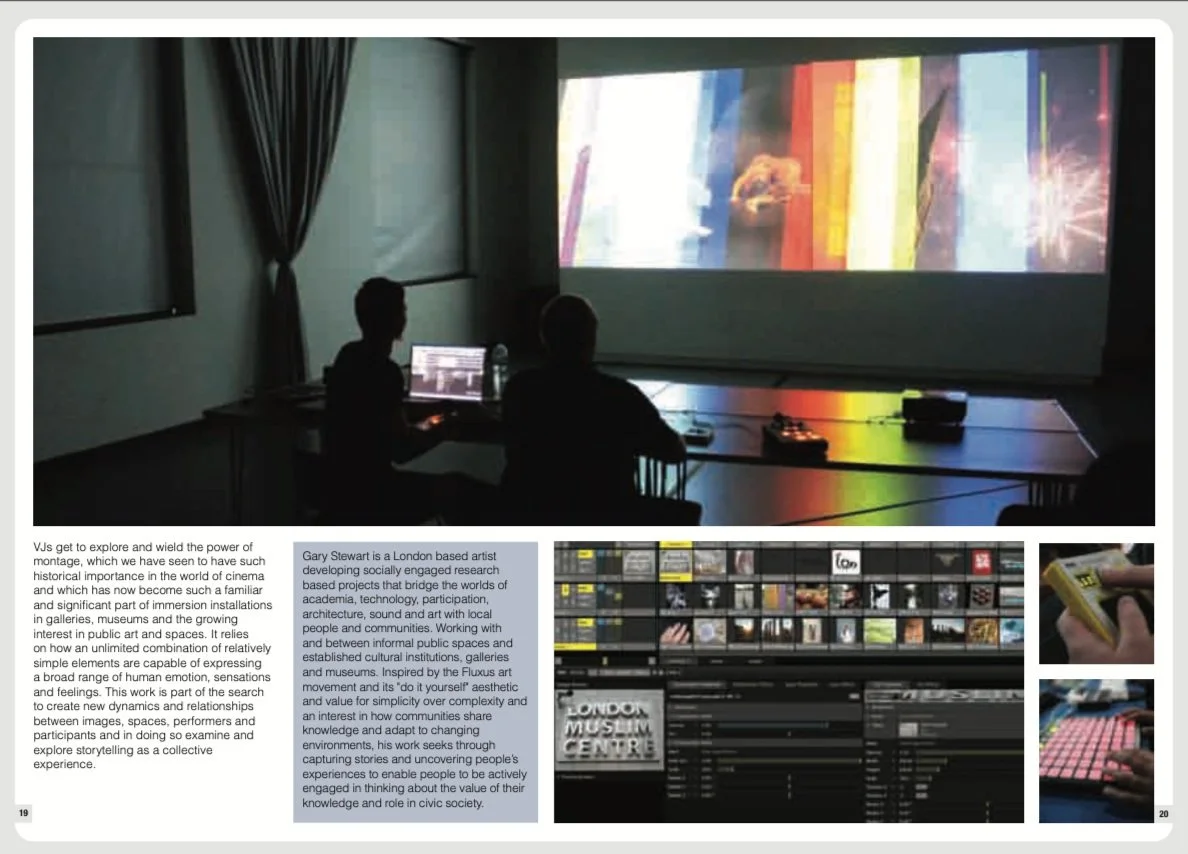Image resolution: width=1188 pixels, height=854 pixels.
Task: Select the golden pattern clip in bottom row
Action: pyautogui.click(x=981, y=631)
